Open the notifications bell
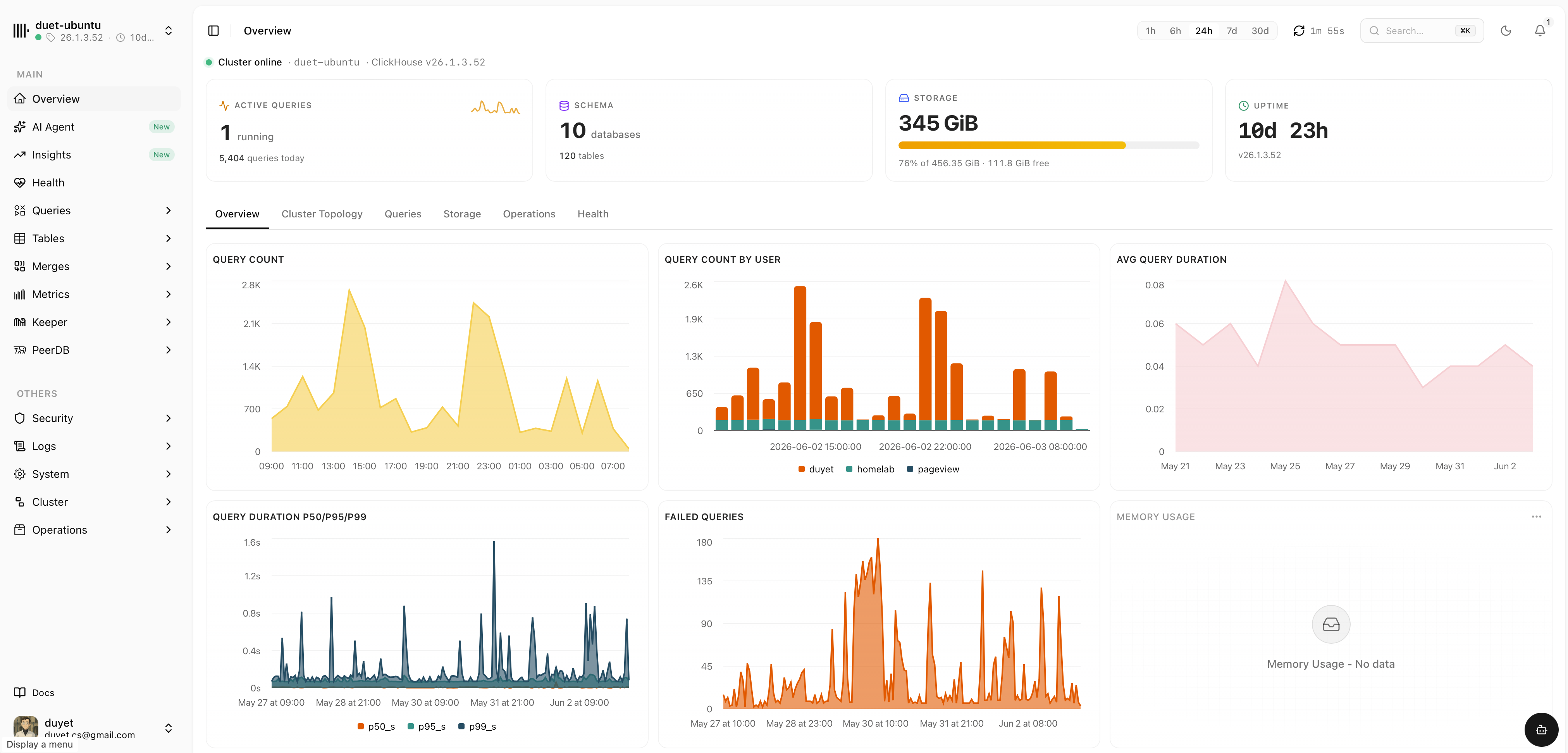This screenshot has width=1568, height=753. [x=1540, y=31]
